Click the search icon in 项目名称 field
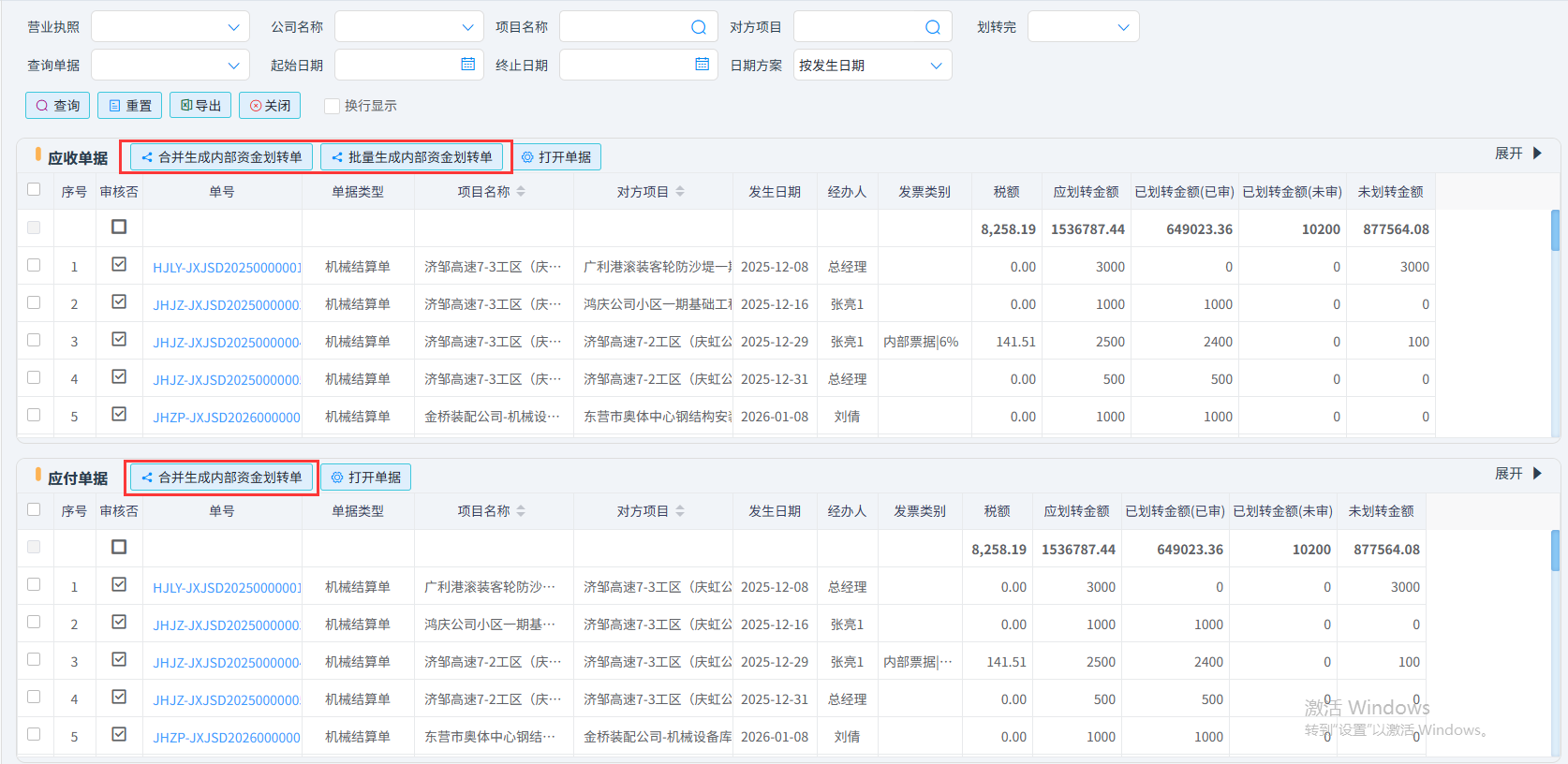Viewport: 1568px width, 764px height. 698,27
